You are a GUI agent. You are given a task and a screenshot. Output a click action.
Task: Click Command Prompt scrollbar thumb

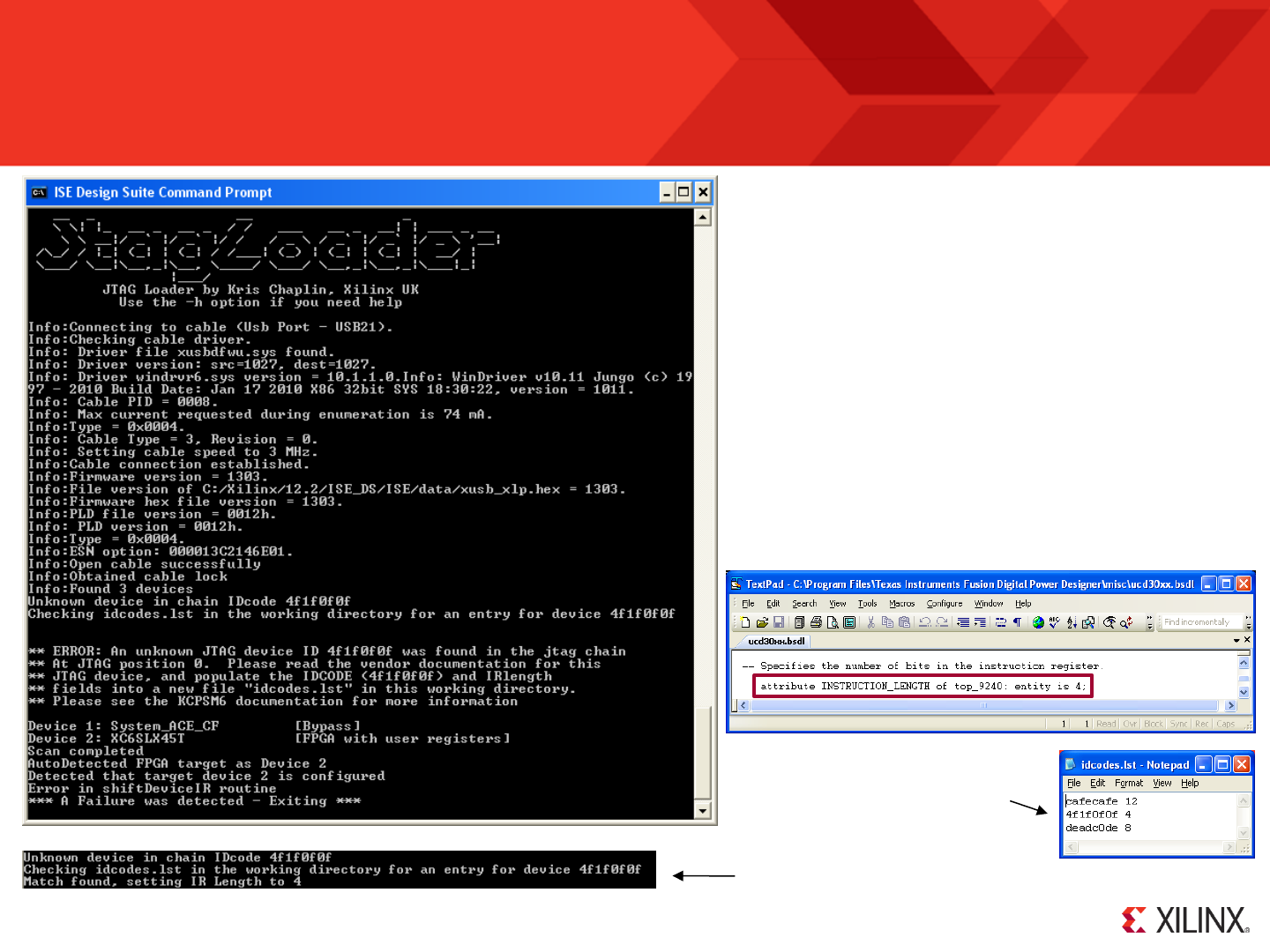coord(703,752)
